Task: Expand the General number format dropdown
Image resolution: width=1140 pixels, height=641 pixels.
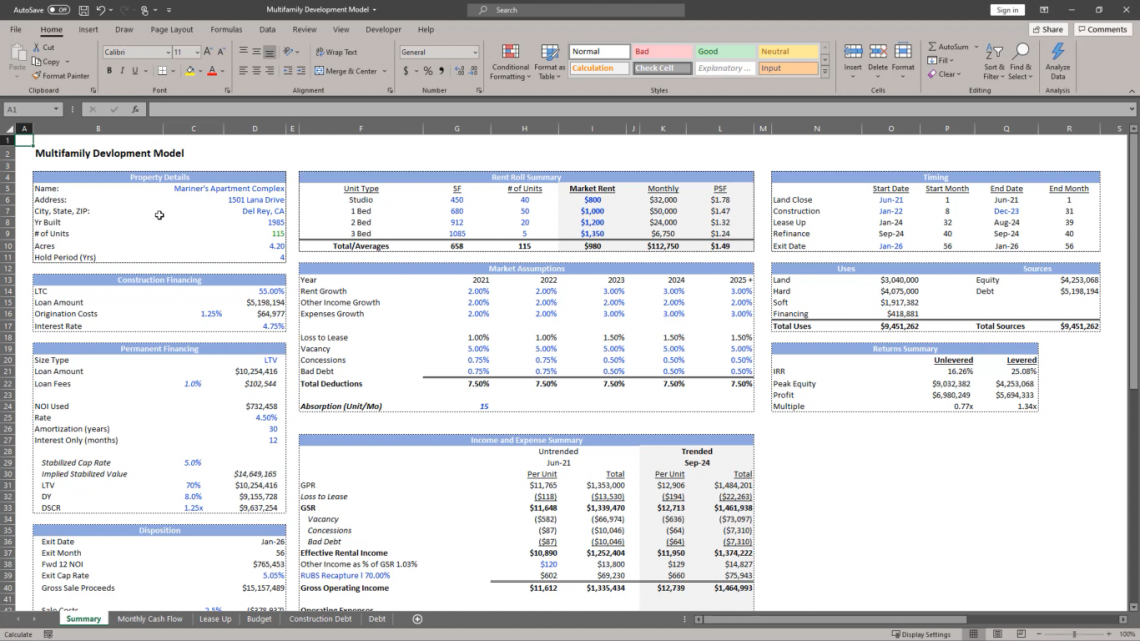Action: [473, 52]
